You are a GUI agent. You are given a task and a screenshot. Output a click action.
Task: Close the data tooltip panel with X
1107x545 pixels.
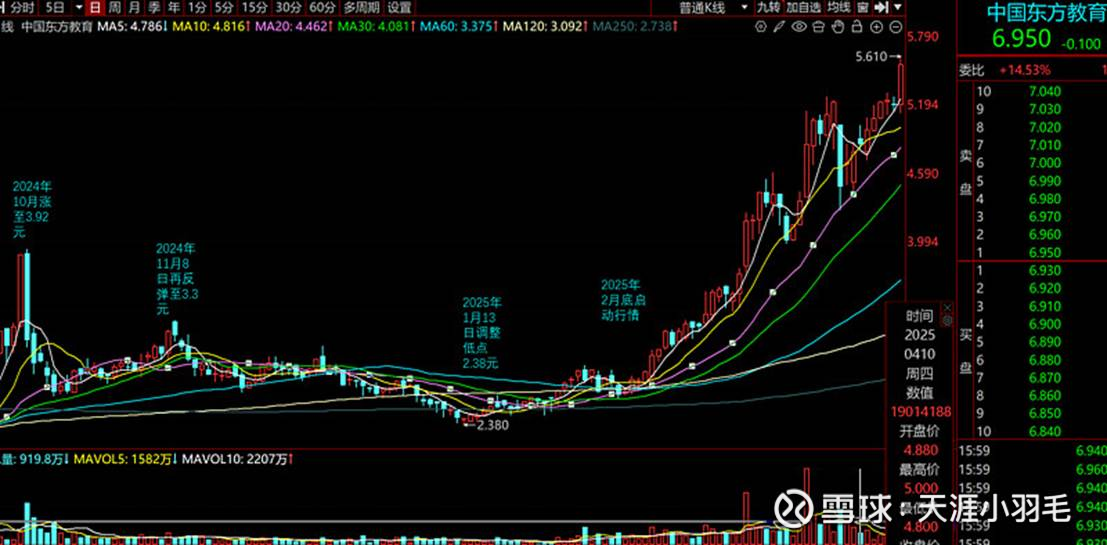(947, 308)
